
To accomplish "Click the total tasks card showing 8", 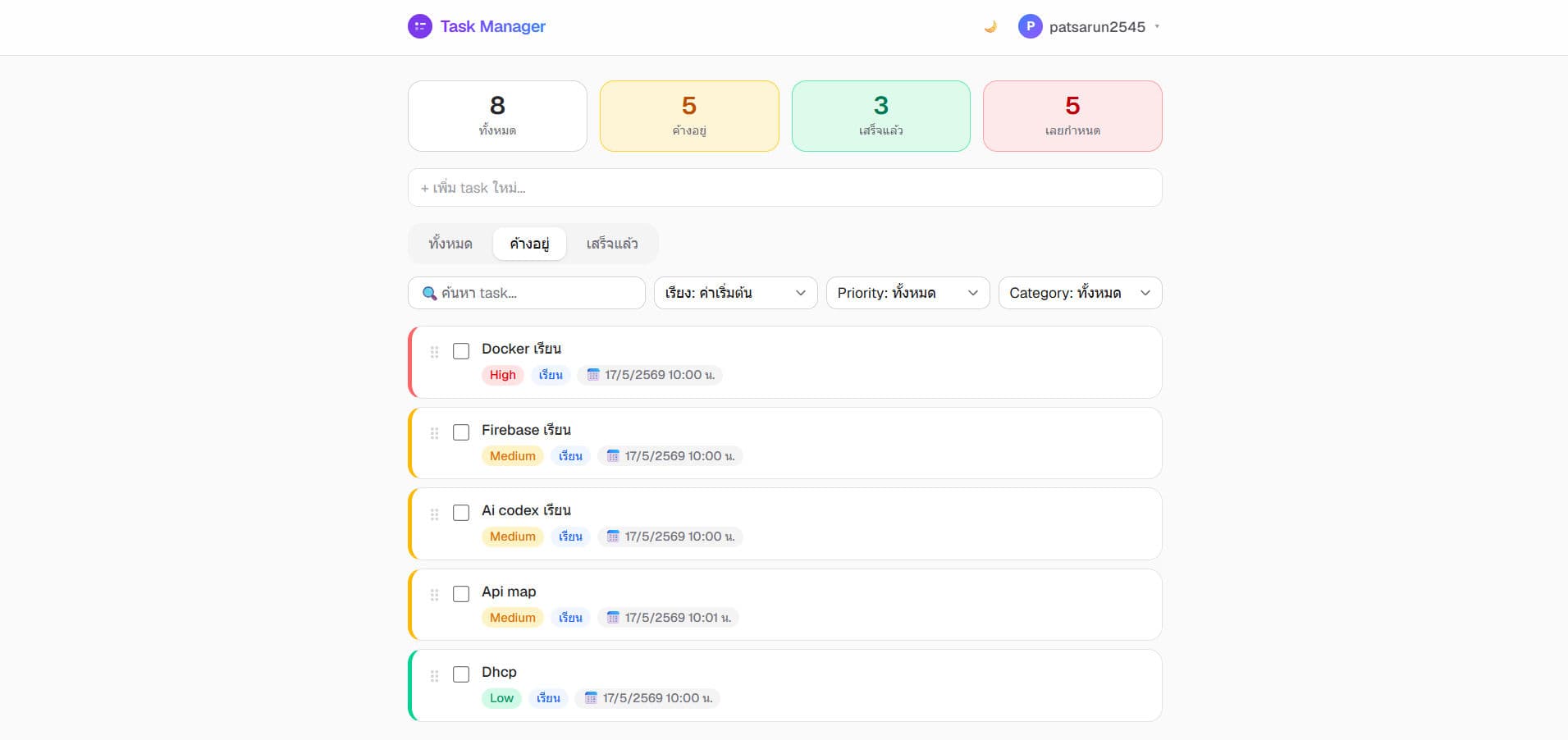I will click(x=497, y=116).
